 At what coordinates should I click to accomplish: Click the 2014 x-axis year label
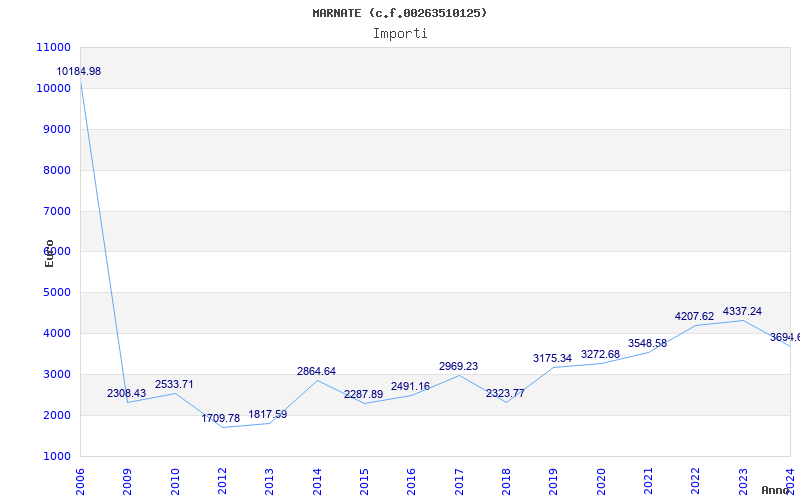317,482
